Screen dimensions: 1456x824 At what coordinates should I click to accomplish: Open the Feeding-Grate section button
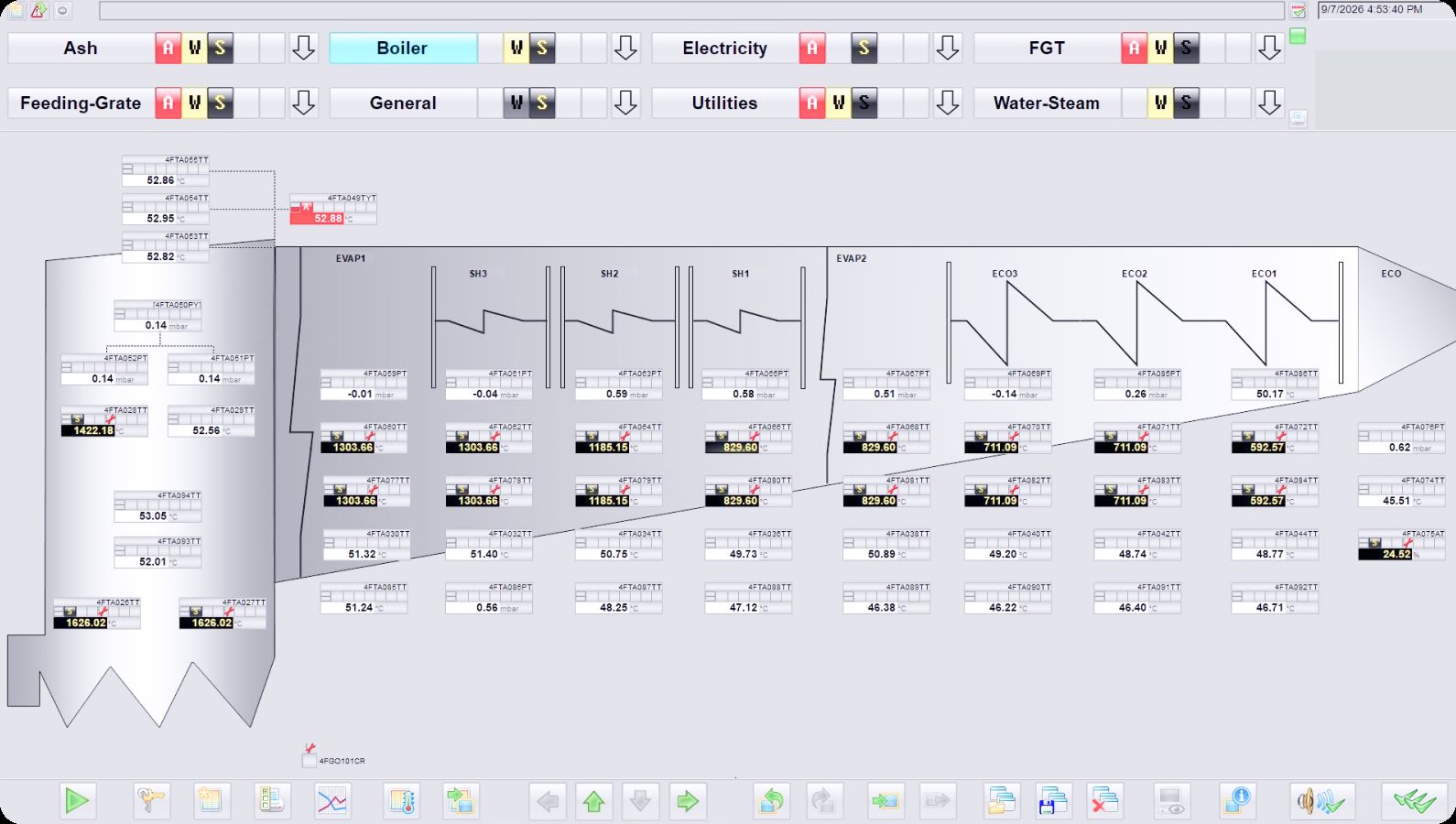click(x=81, y=103)
